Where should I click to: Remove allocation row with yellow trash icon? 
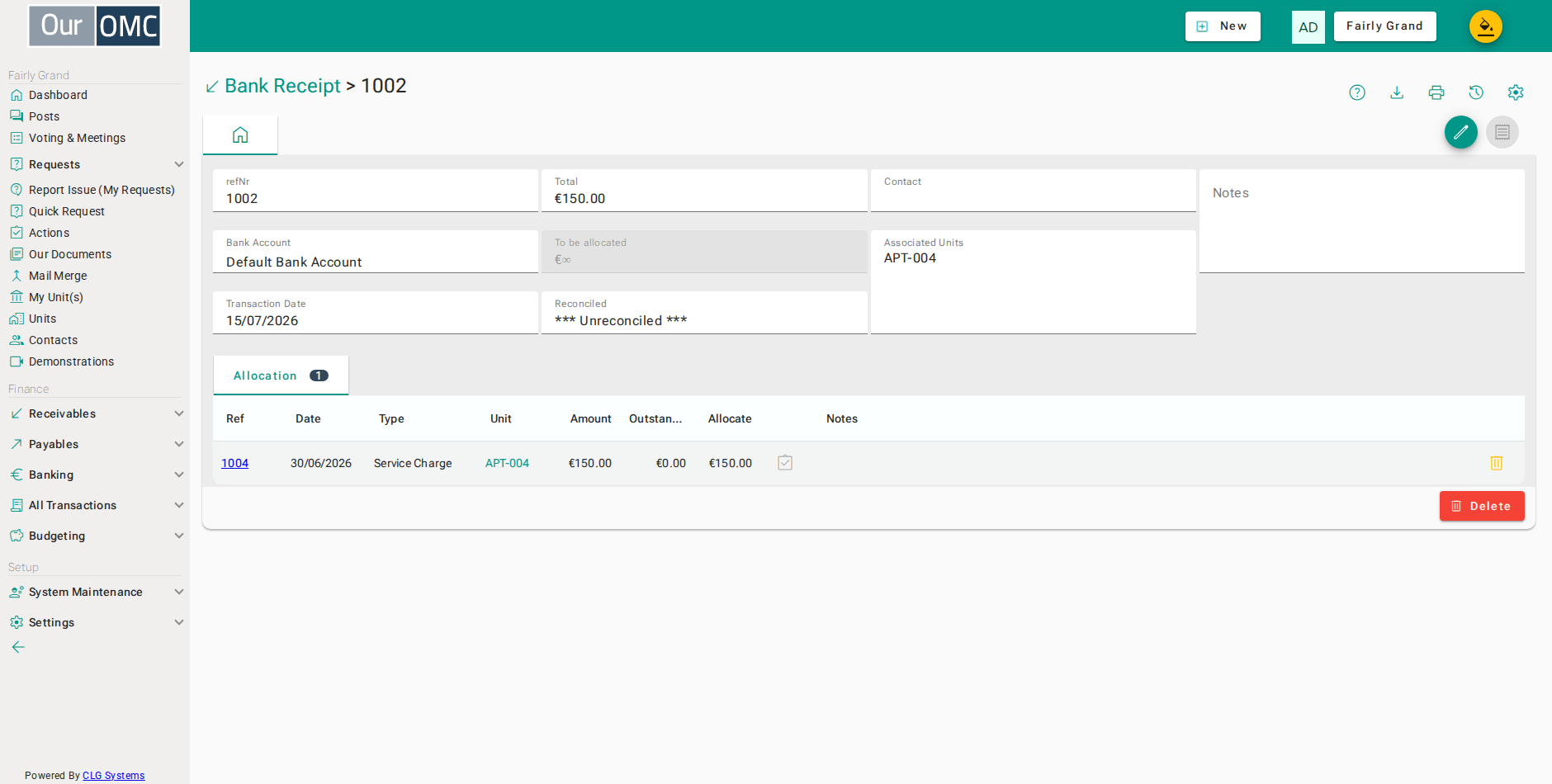coord(1497,463)
